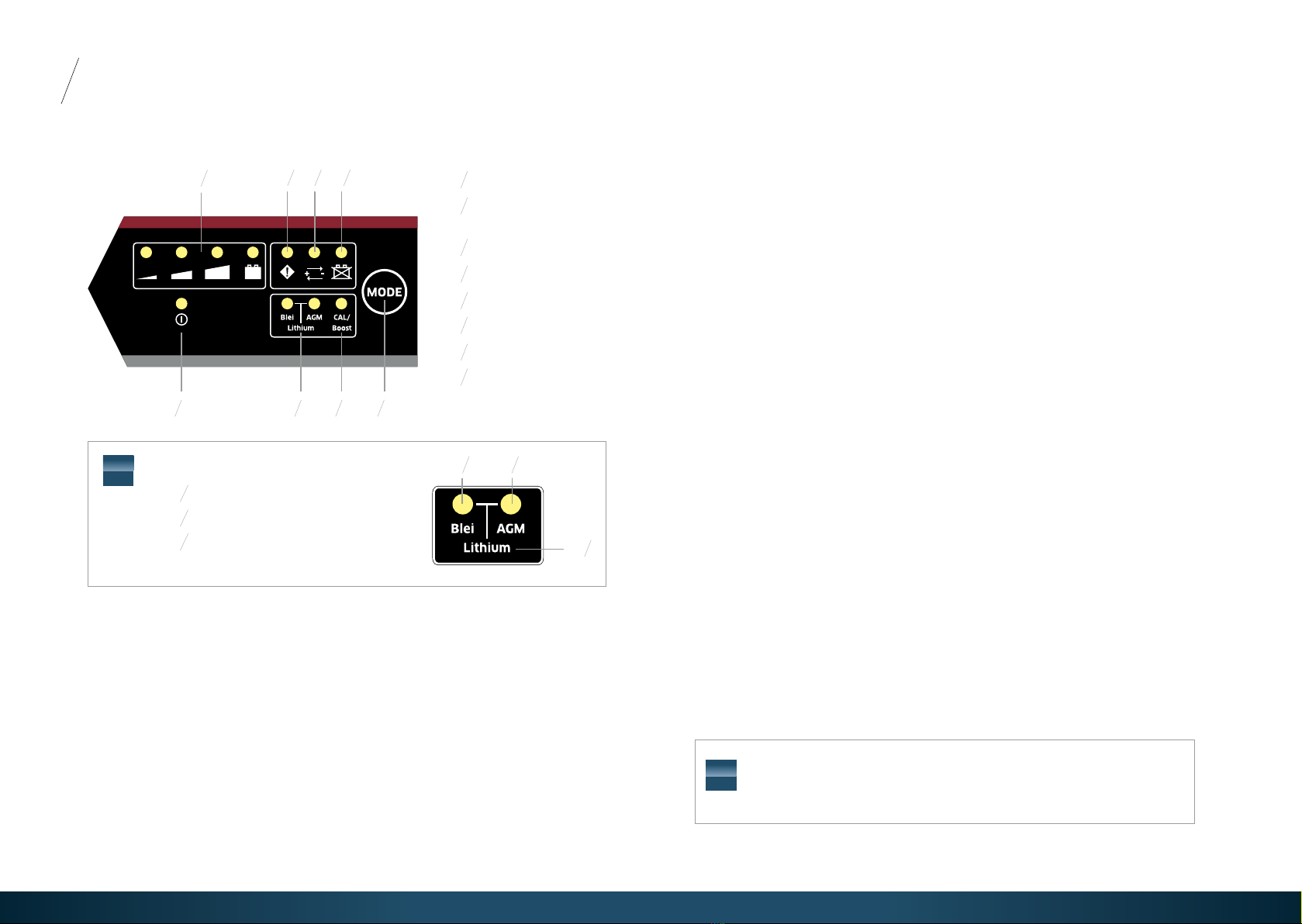Click the LED above the full battery icon
The image size is (1302, 924).
click(253, 253)
